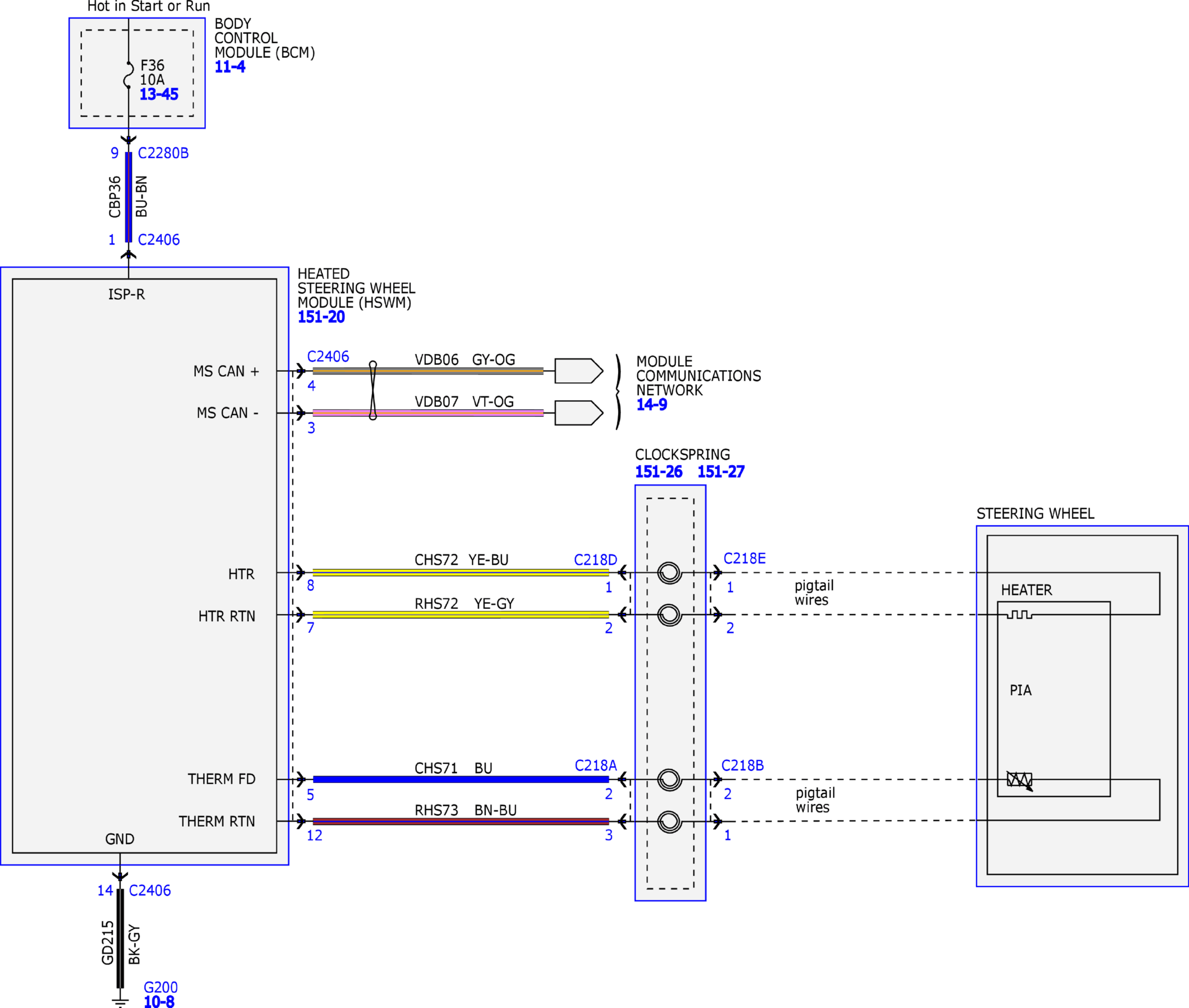Select connector label C2280B

pos(164,153)
